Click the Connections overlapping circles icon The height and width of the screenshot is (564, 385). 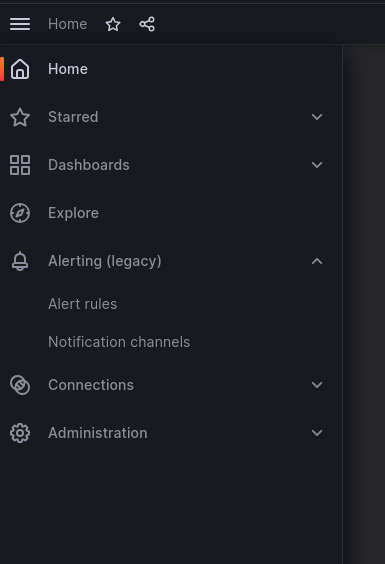20,385
